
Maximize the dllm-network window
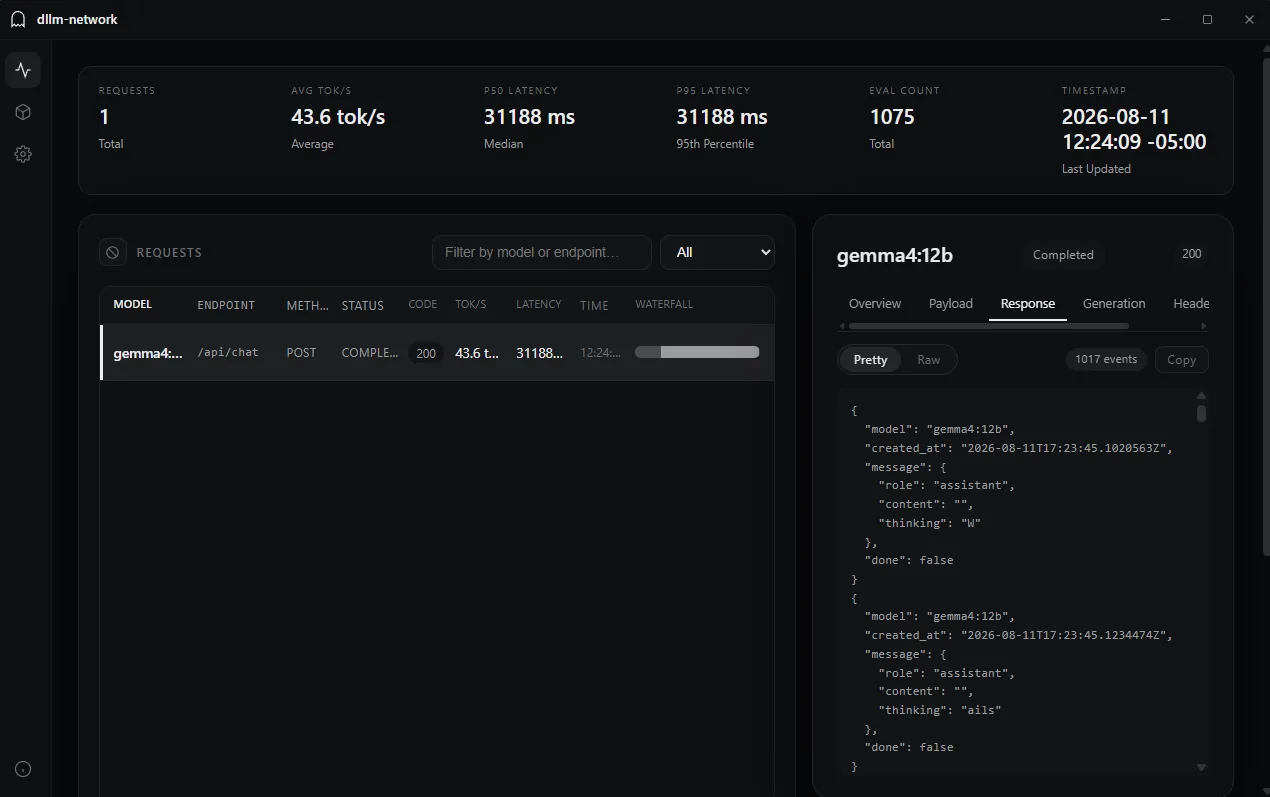click(x=1207, y=19)
